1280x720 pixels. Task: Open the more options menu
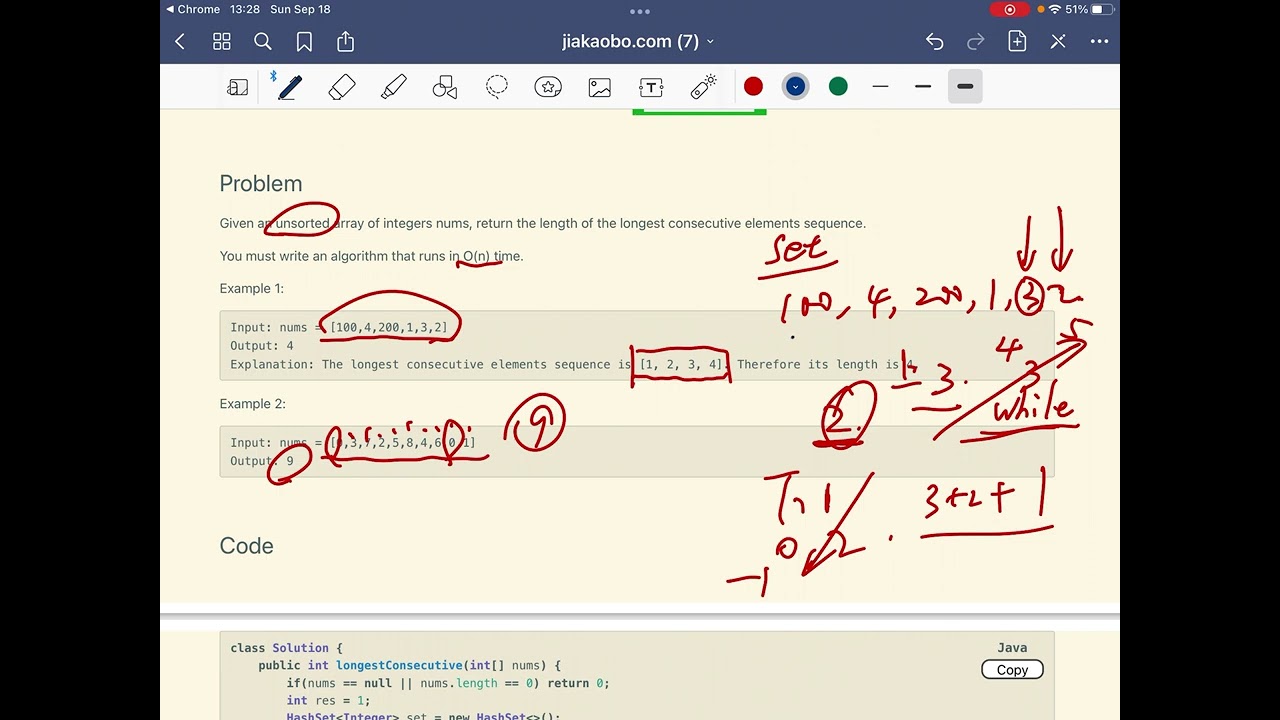pyautogui.click(x=1099, y=42)
